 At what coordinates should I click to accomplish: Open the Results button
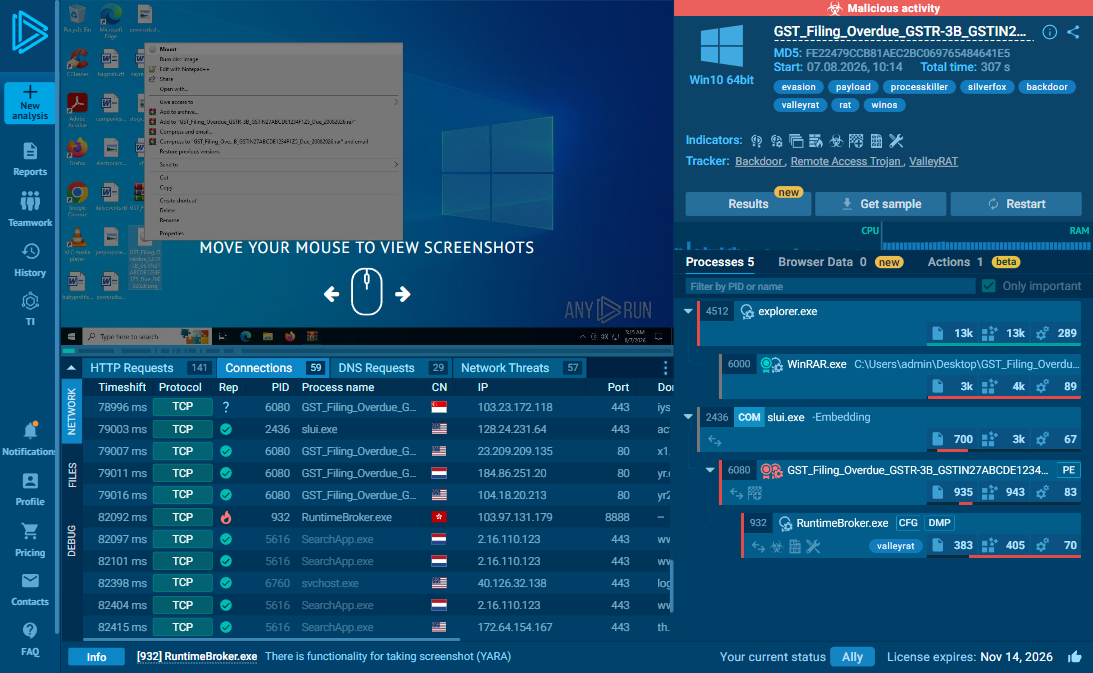[748, 204]
